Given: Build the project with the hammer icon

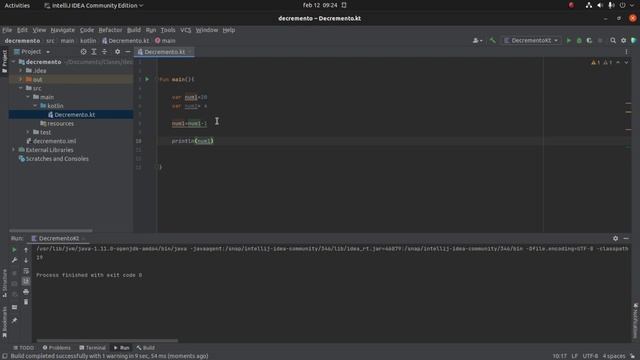Looking at the screenshot, I should (x=492, y=40).
